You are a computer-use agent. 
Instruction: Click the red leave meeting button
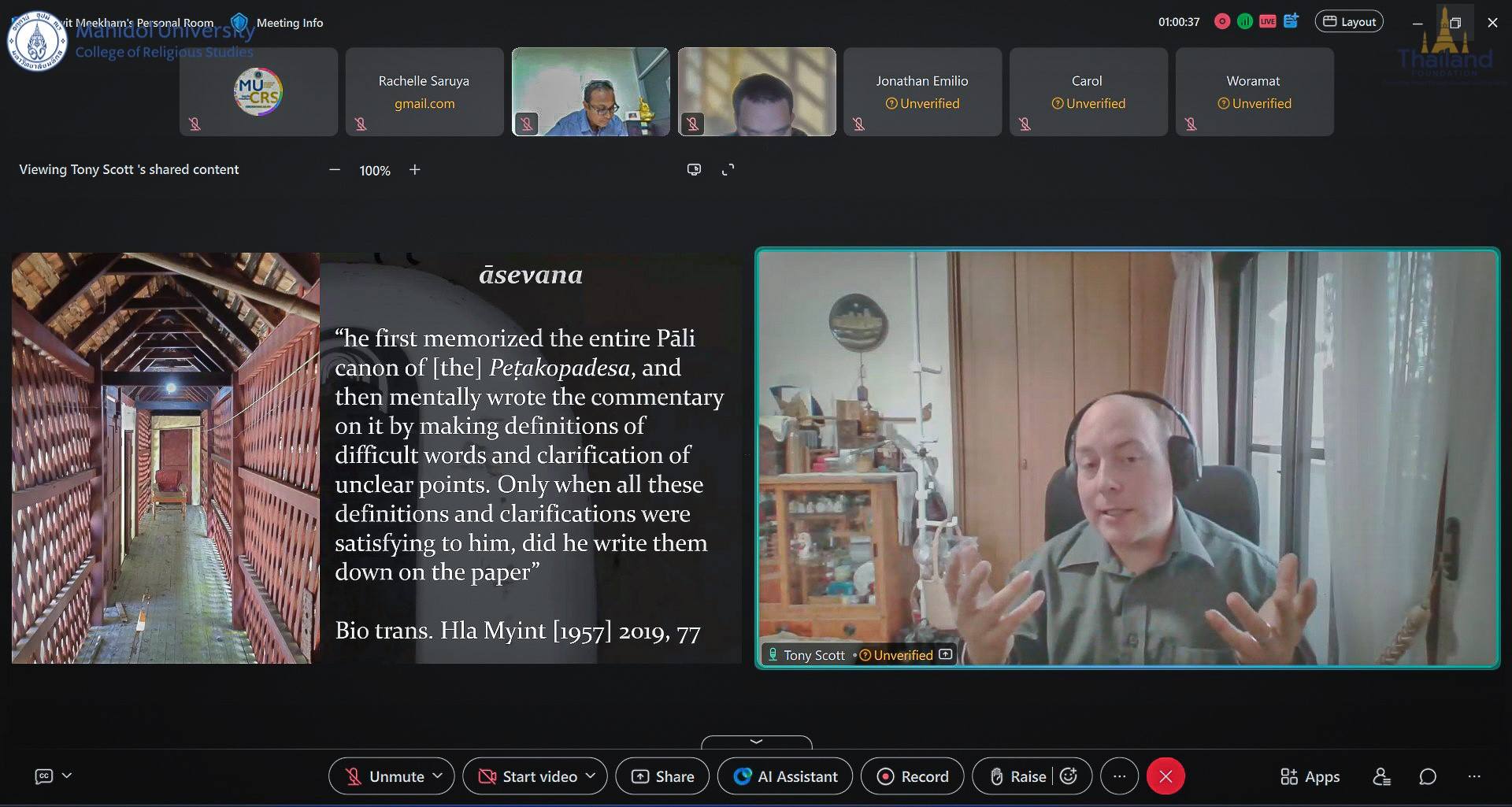tap(1165, 776)
